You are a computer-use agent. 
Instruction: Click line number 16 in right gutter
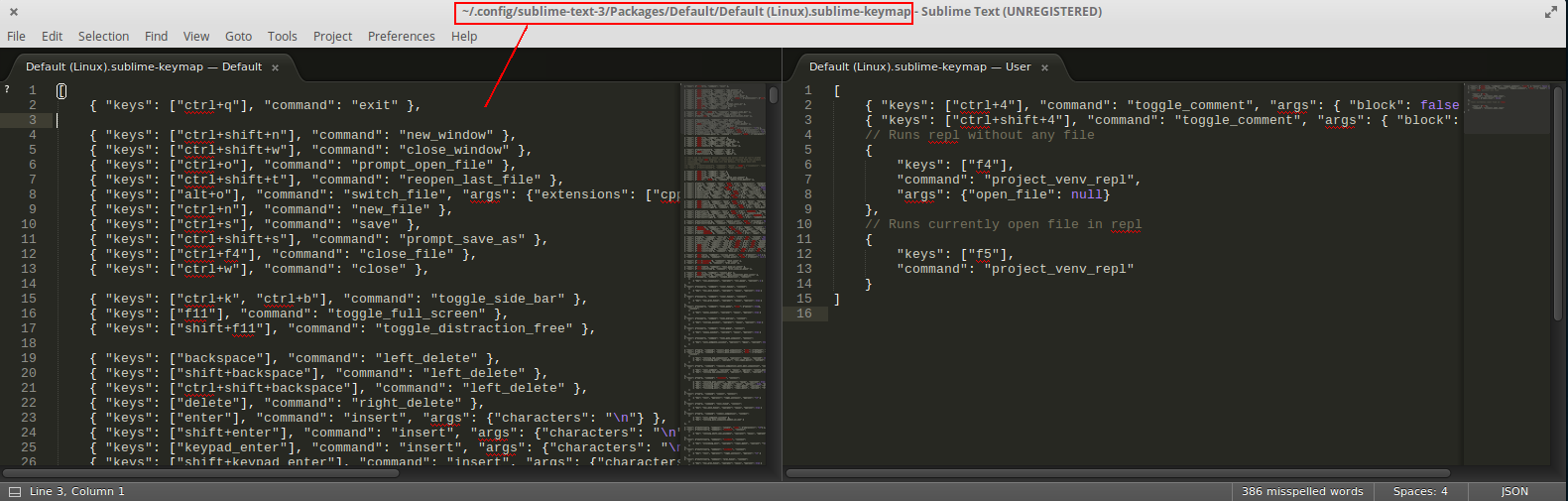[x=803, y=313]
